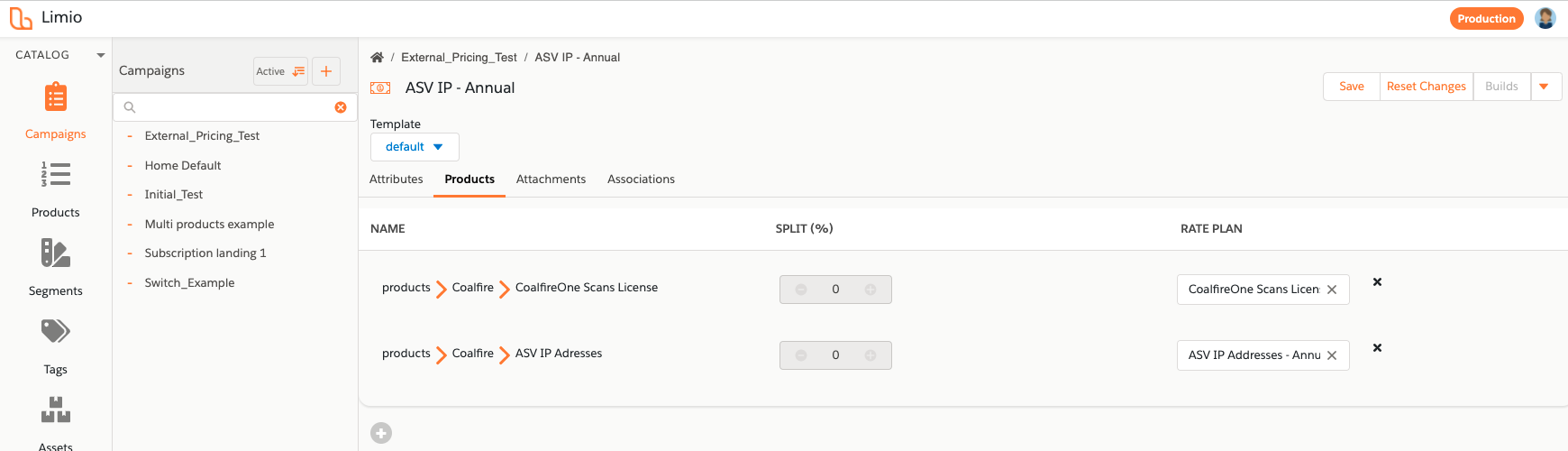1568x451 pixels.
Task: Toggle the Active campaigns filter
Action: 280,71
